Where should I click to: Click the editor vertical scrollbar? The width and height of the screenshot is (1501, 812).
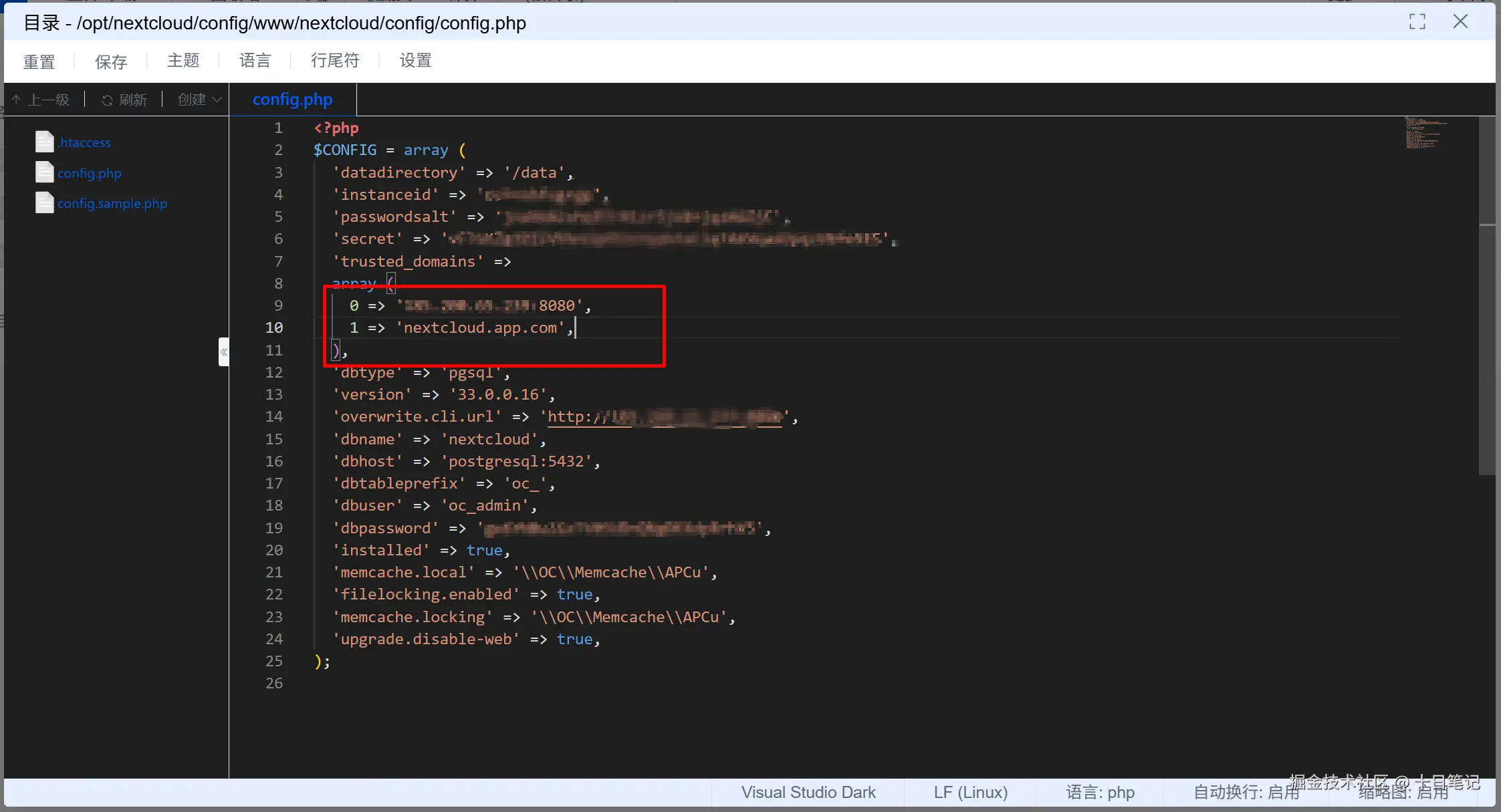(1486, 294)
